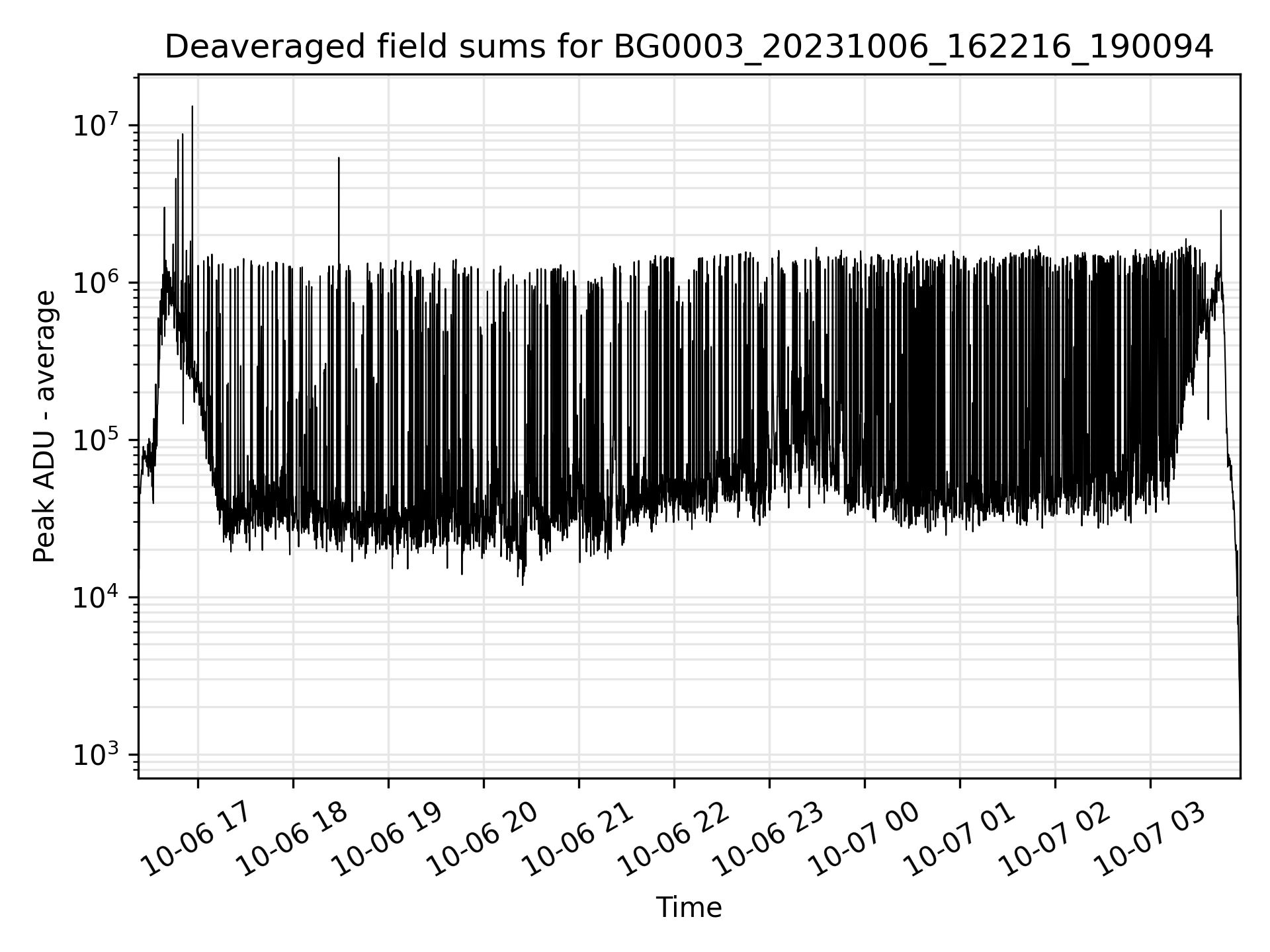1270x952 pixels.
Task: Click the '10-07 00' x-axis tick label
Action: [x=865, y=839]
